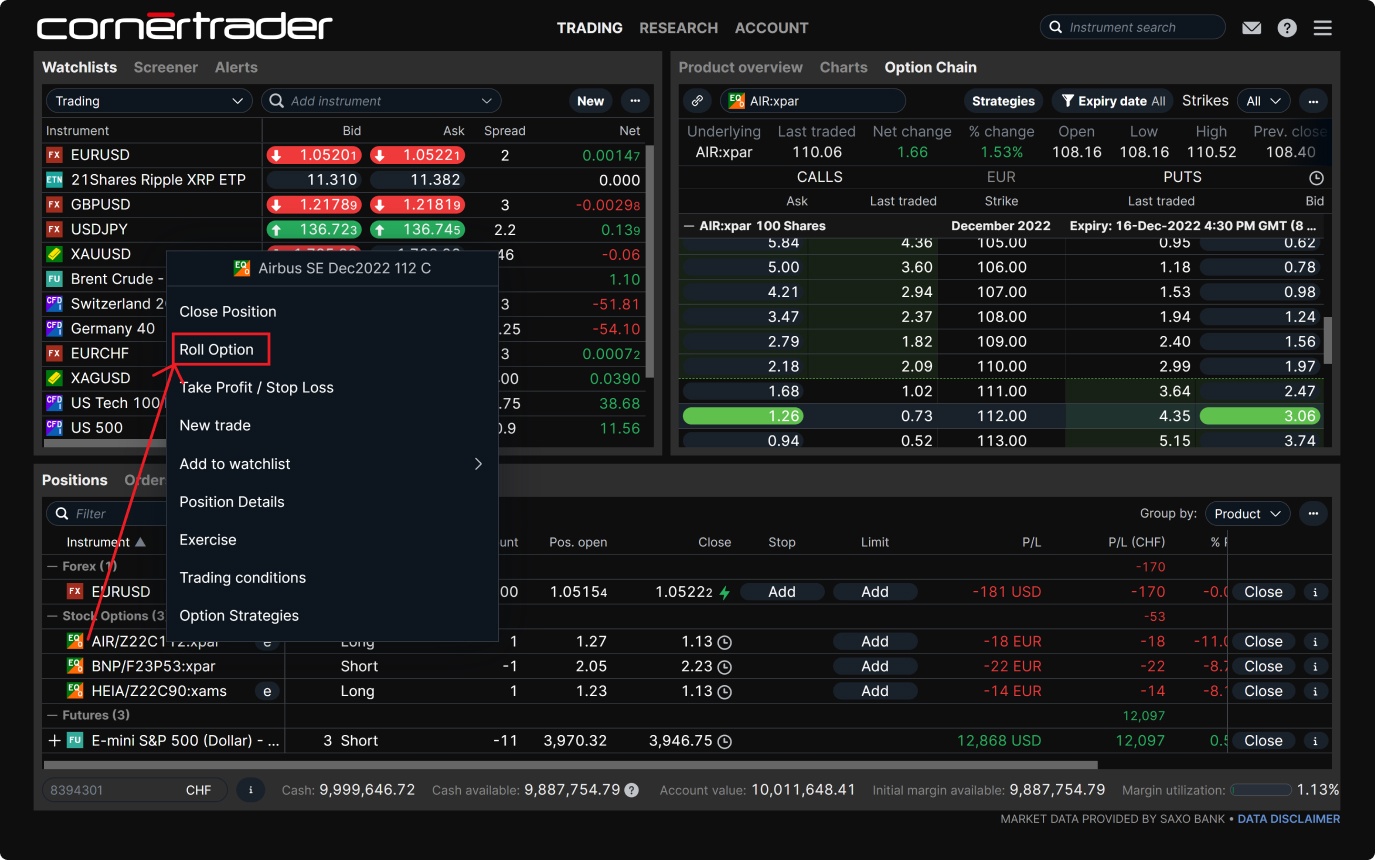The image size is (1375, 860).
Task: Choose Close Position from context menu
Action: coord(228,312)
